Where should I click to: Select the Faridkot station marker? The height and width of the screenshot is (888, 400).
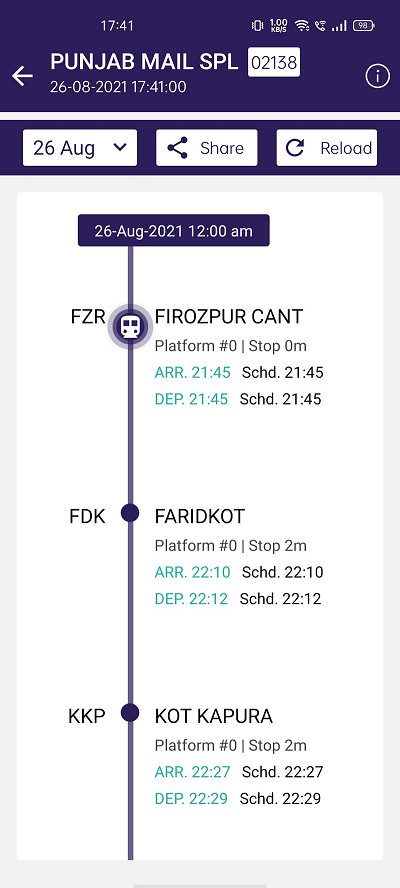click(130, 513)
